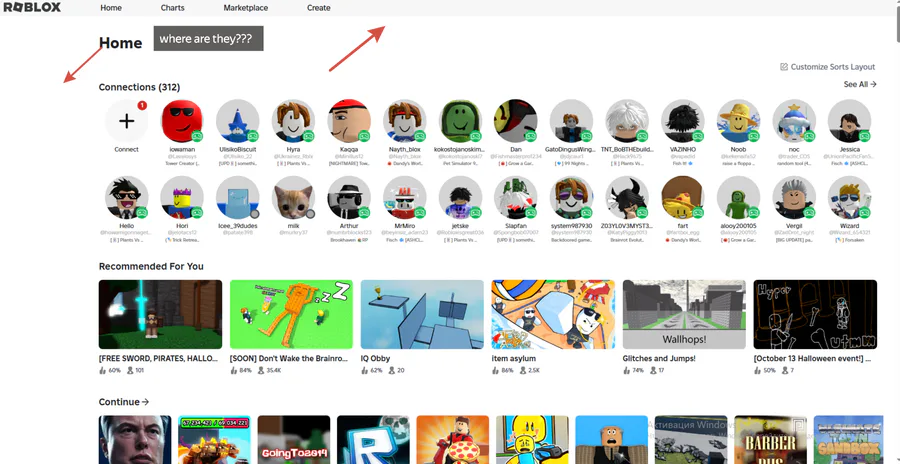Screen dimensions: 900x464
Task: Select Dan's avatar
Action: (x=515, y=121)
